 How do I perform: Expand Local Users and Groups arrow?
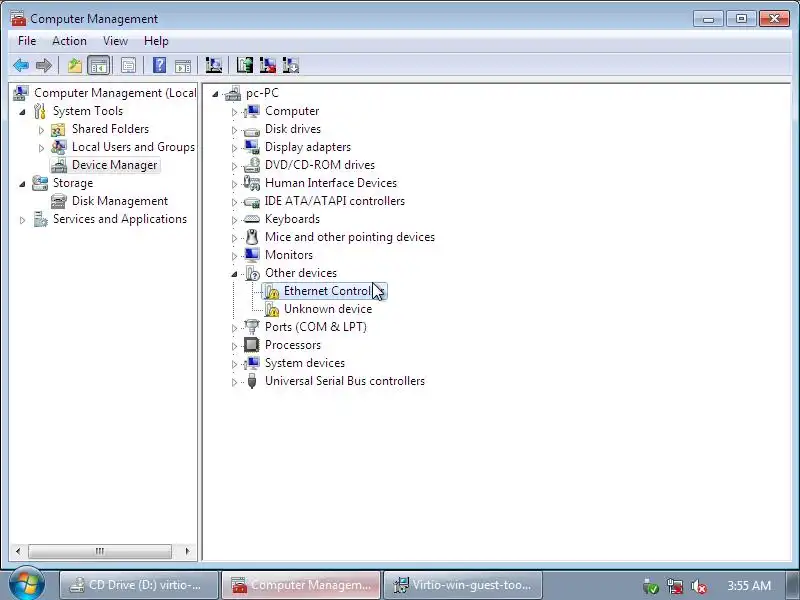(41, 148)
